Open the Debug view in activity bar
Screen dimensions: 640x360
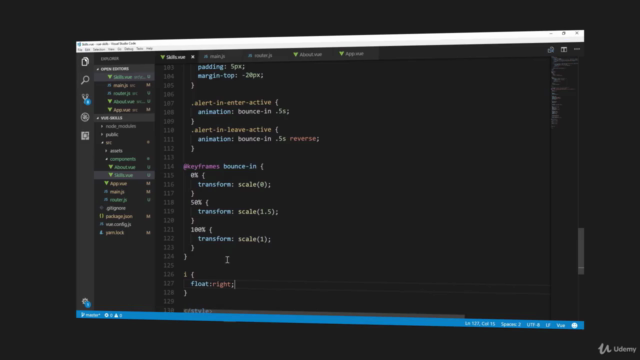point(85,117)
